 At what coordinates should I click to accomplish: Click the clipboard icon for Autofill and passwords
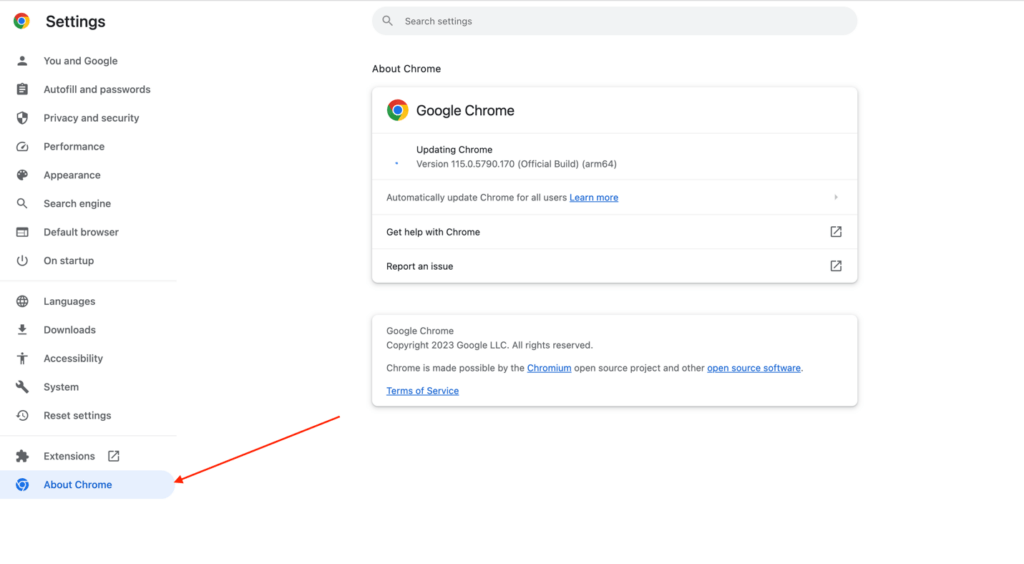(x=22, y=89)
